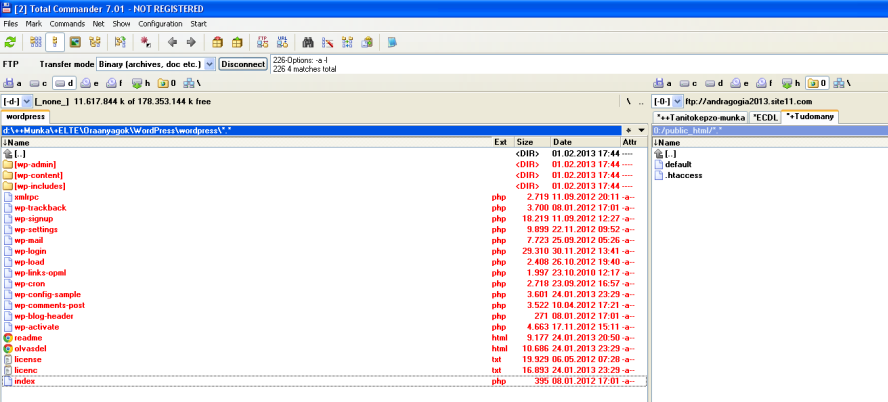Viewport: 888px width, 402px height.
Task: Click the Reread source (refresh) toolbar icon
Action: click(x=10, y=42)
